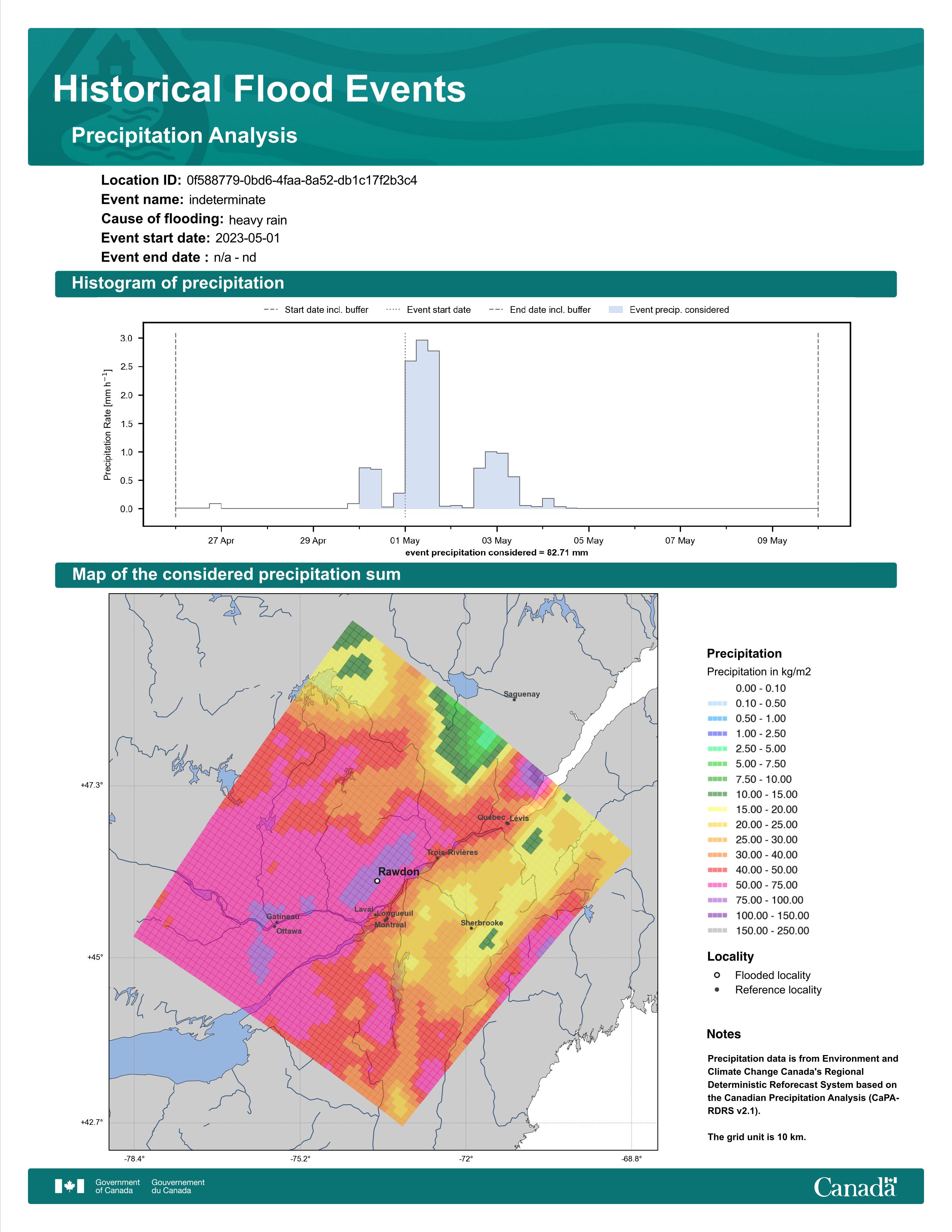Click the Ottawa label on the map
Image resolution: width=952 pixels, height=1232 pixels.
click(289, 931)
